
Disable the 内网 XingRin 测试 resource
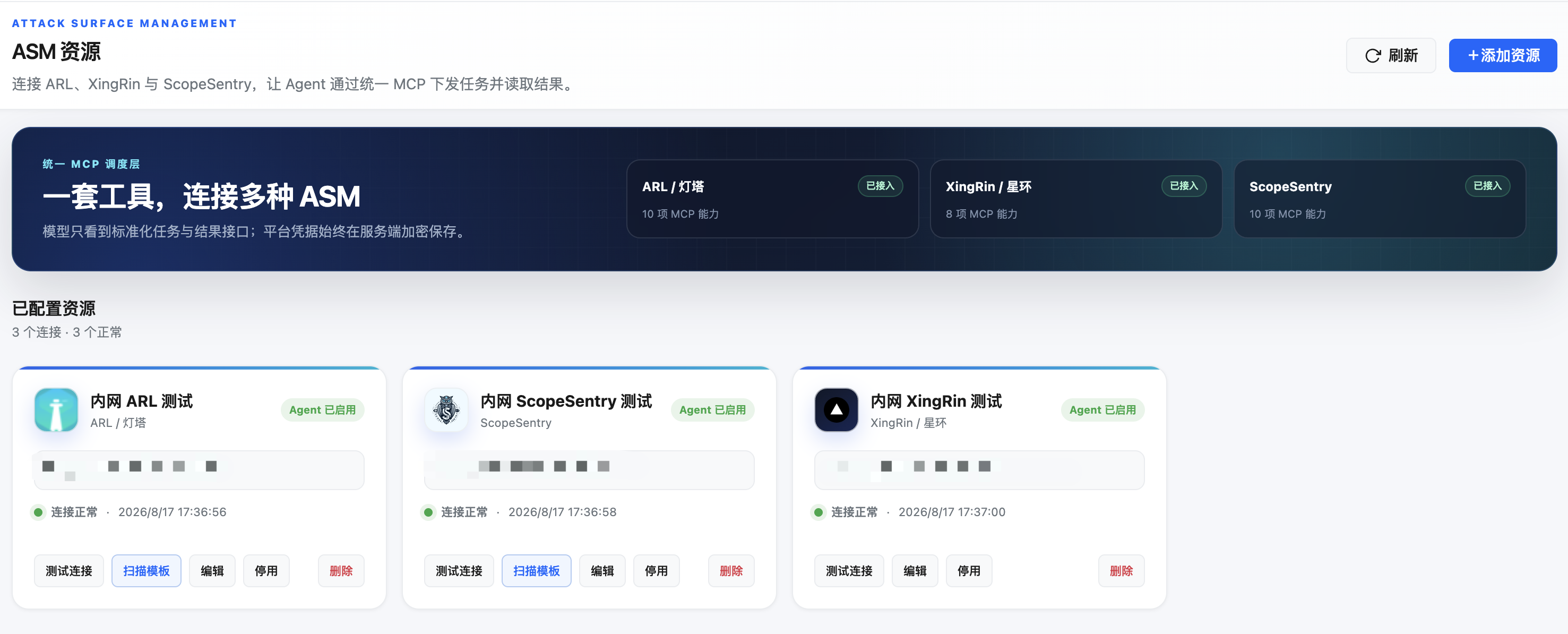pos(969,571)
